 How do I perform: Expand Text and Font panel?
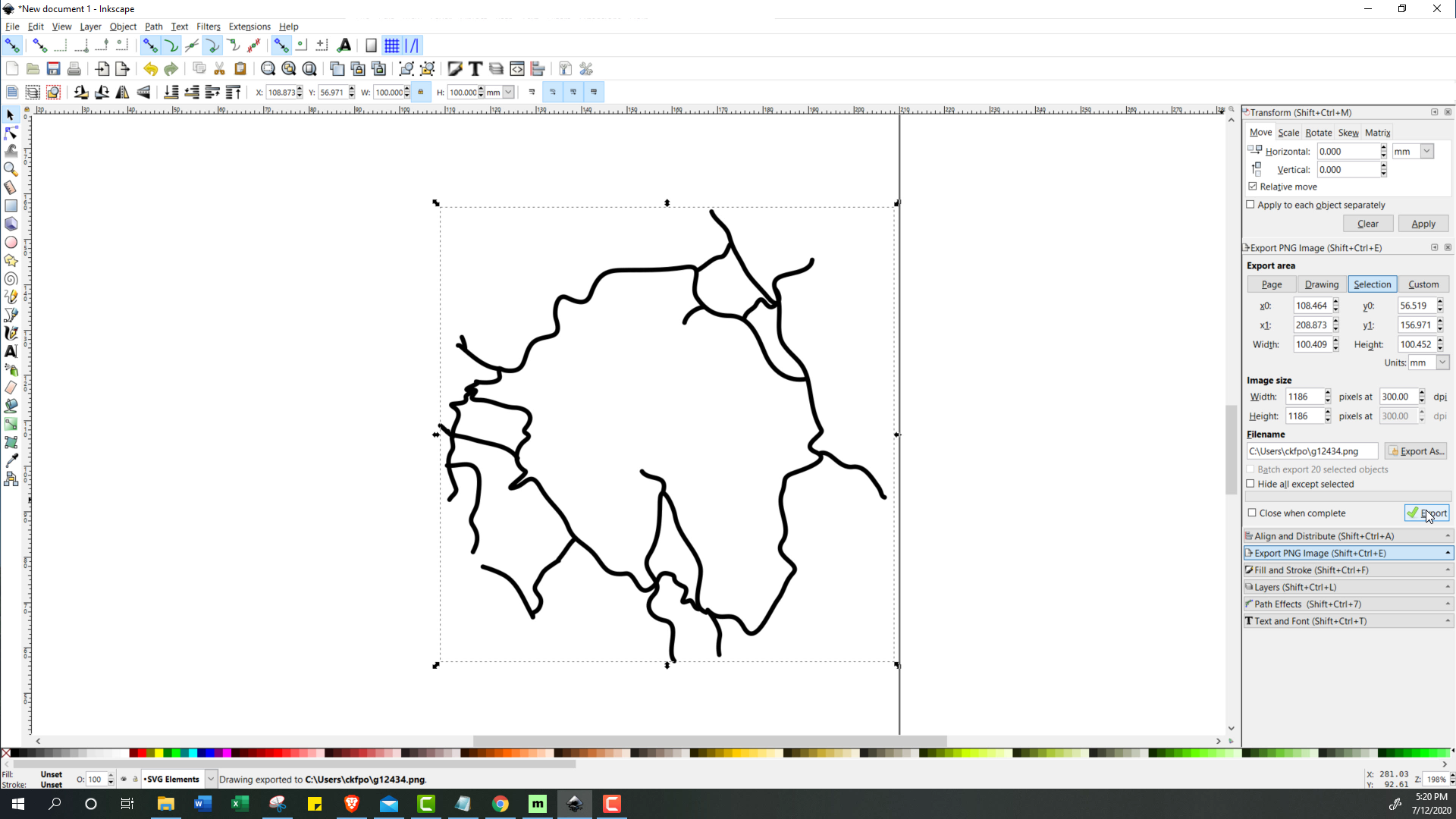click(1348, 621)
